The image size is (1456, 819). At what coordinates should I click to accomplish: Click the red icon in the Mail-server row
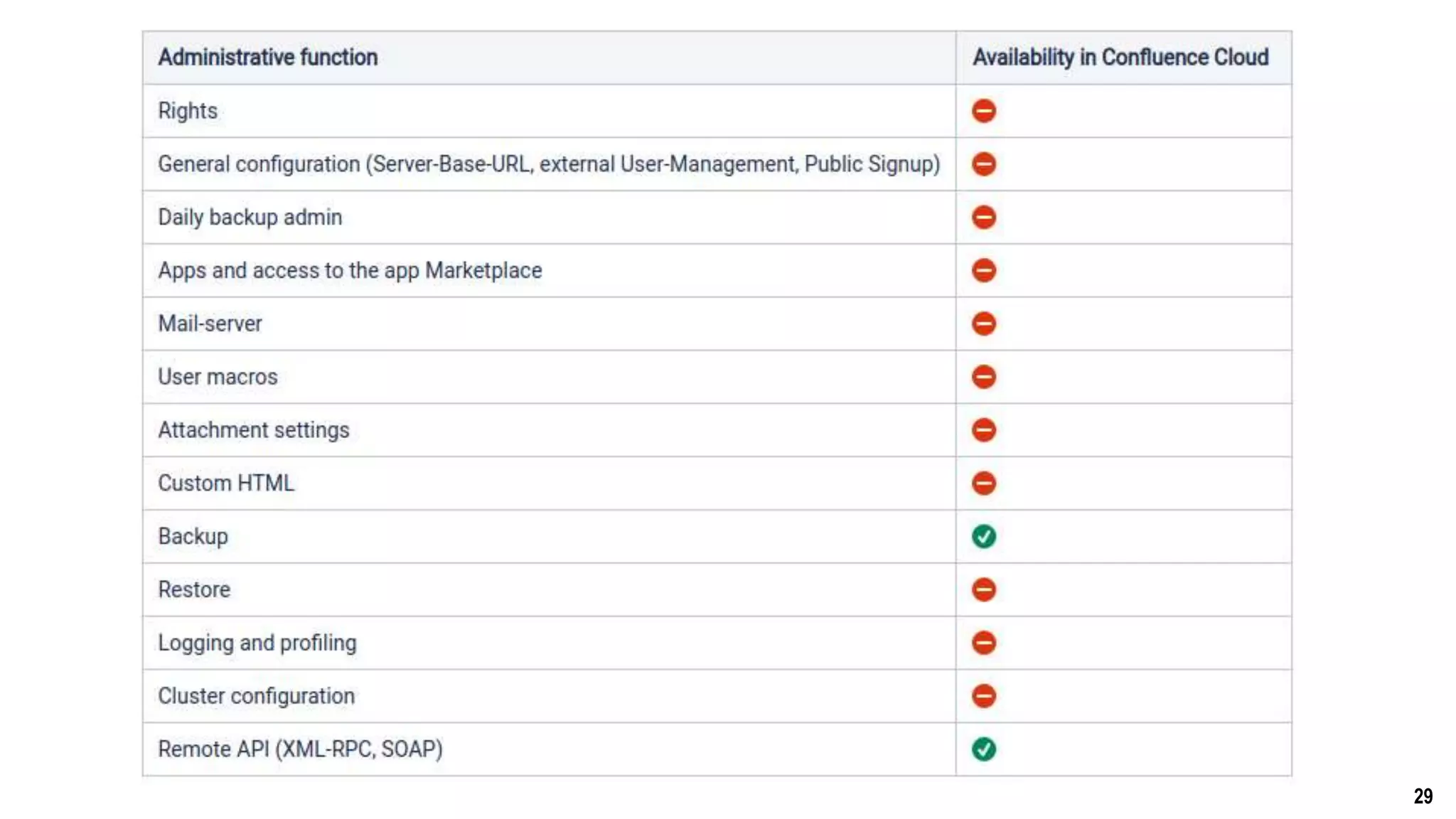[983, 323]
